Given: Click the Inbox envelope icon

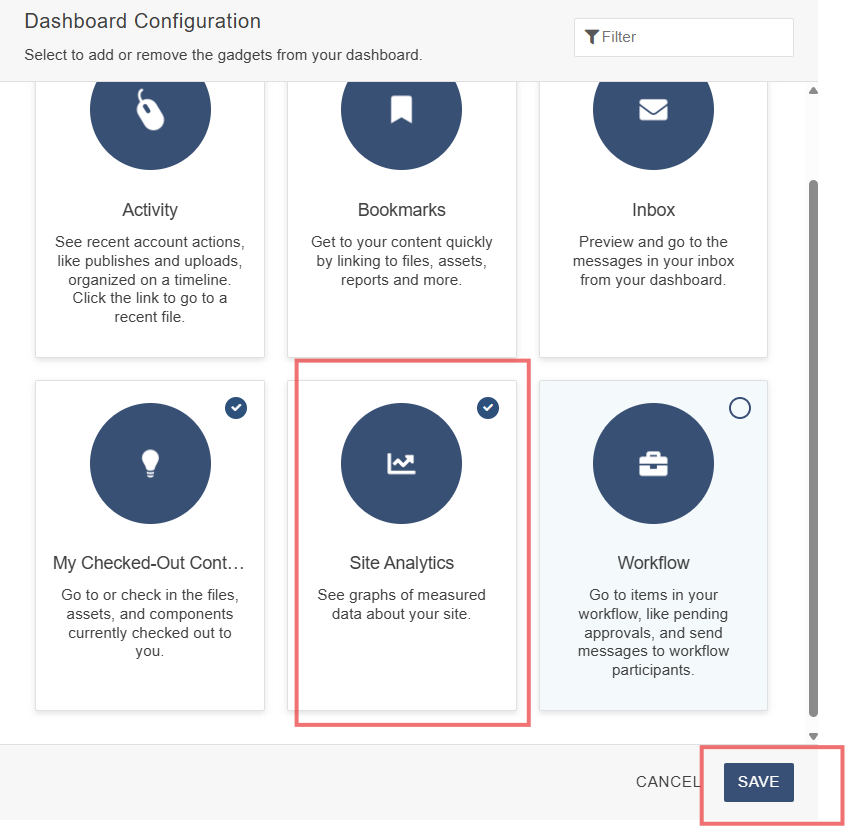Looking at the screenshot, I should click(x=653, y=109).
